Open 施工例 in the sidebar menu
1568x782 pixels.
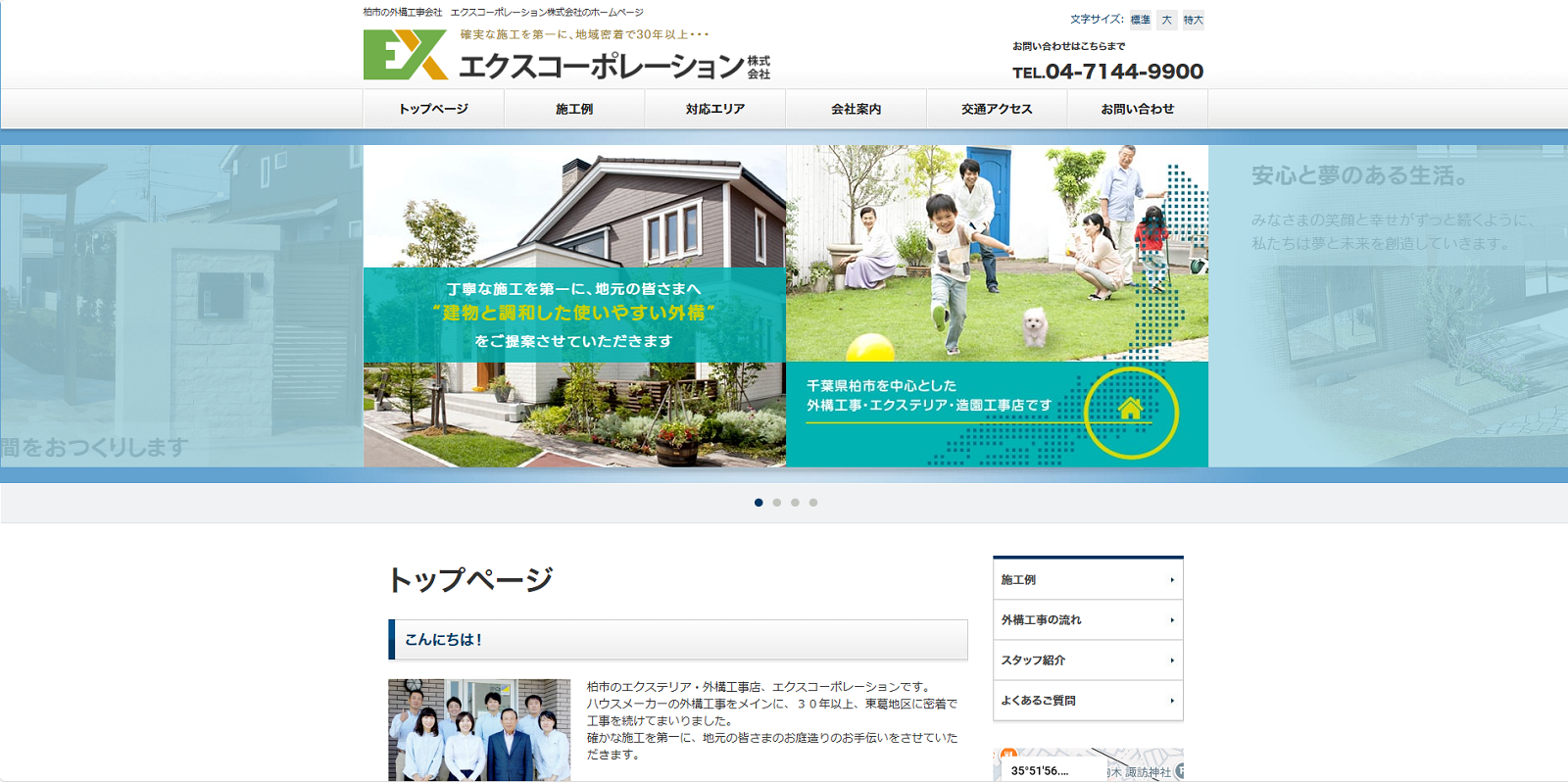pos(1088,580)
